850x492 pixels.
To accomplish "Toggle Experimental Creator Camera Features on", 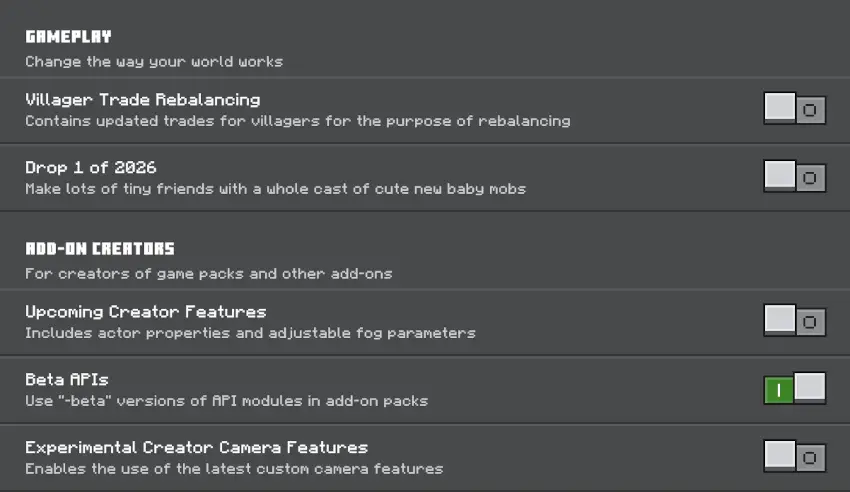I will click(x=794, y=457).
